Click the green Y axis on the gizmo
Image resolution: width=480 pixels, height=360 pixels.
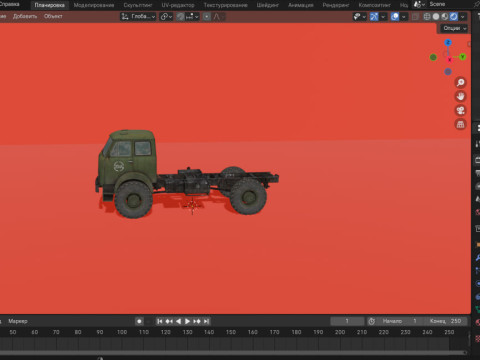pos(462,57)
